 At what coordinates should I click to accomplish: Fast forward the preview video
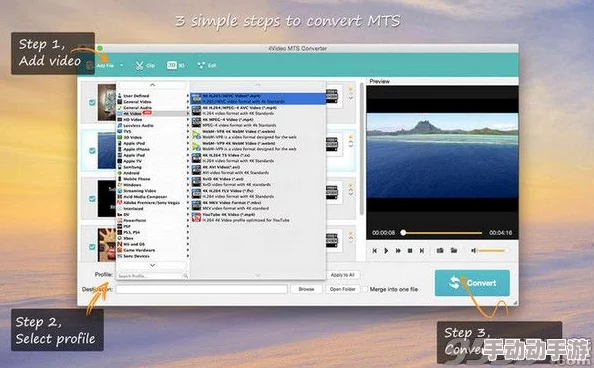tap(398, 251)
